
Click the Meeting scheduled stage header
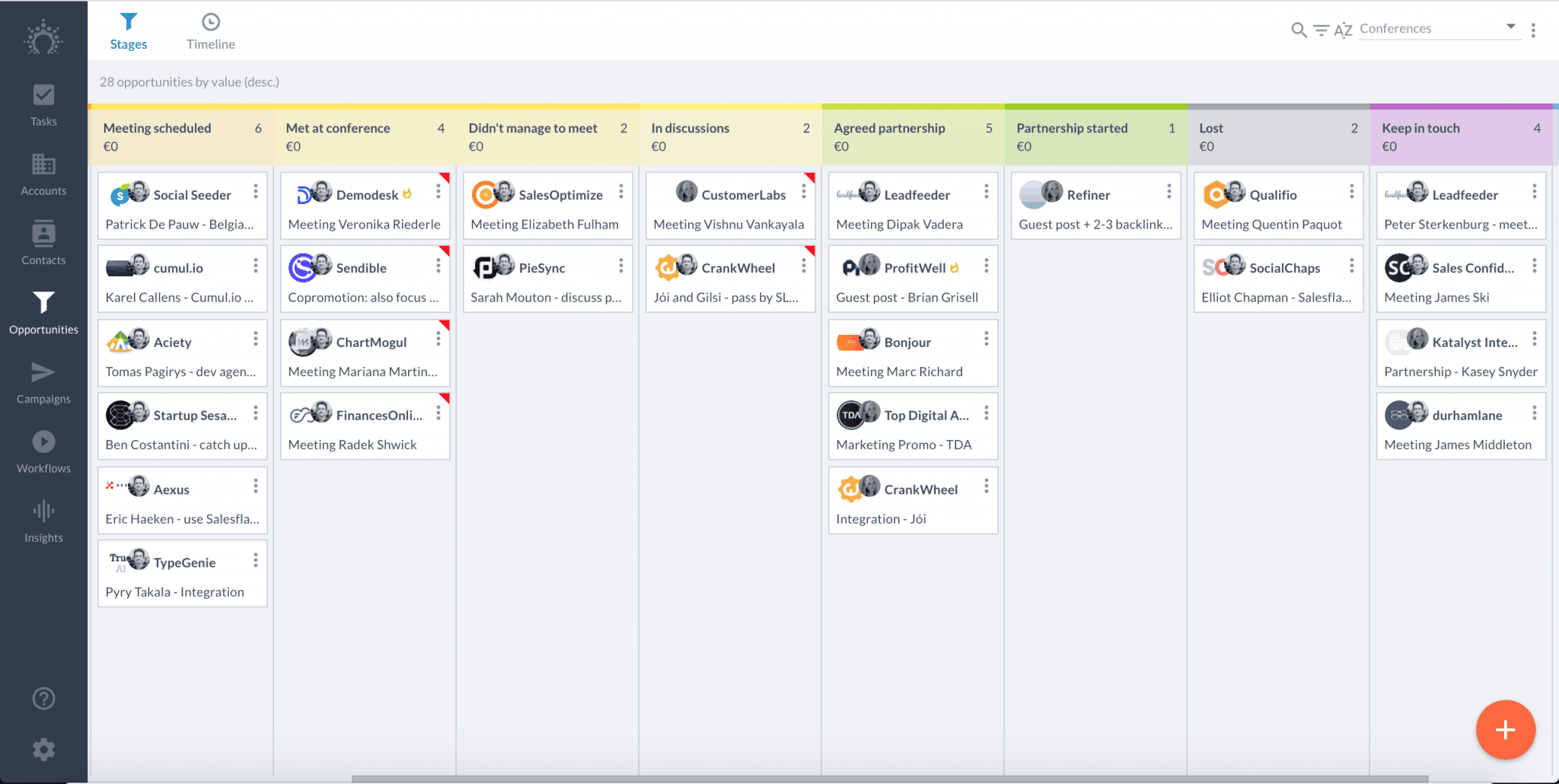pyautogui.click(x=182, y=137)
